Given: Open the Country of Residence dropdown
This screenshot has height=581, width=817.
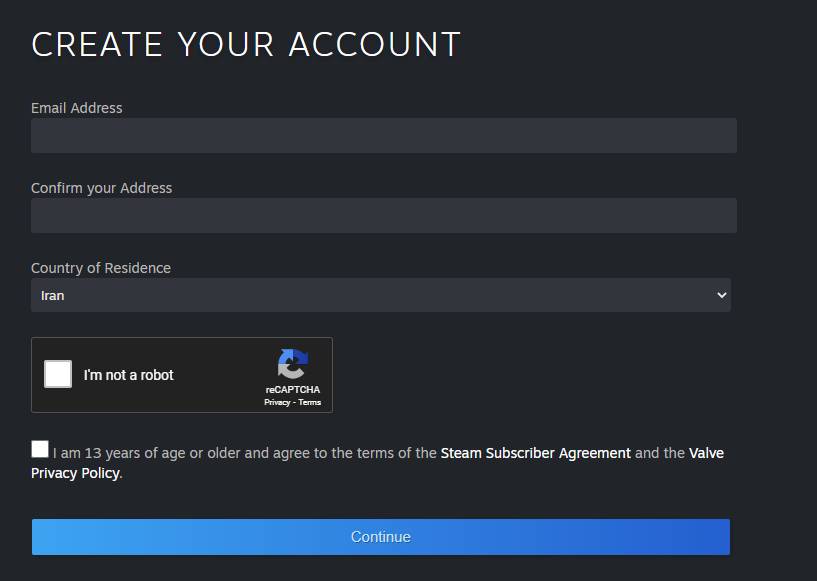Looking at the screenshot, I should pyautogui.click(x=380, y=295).
